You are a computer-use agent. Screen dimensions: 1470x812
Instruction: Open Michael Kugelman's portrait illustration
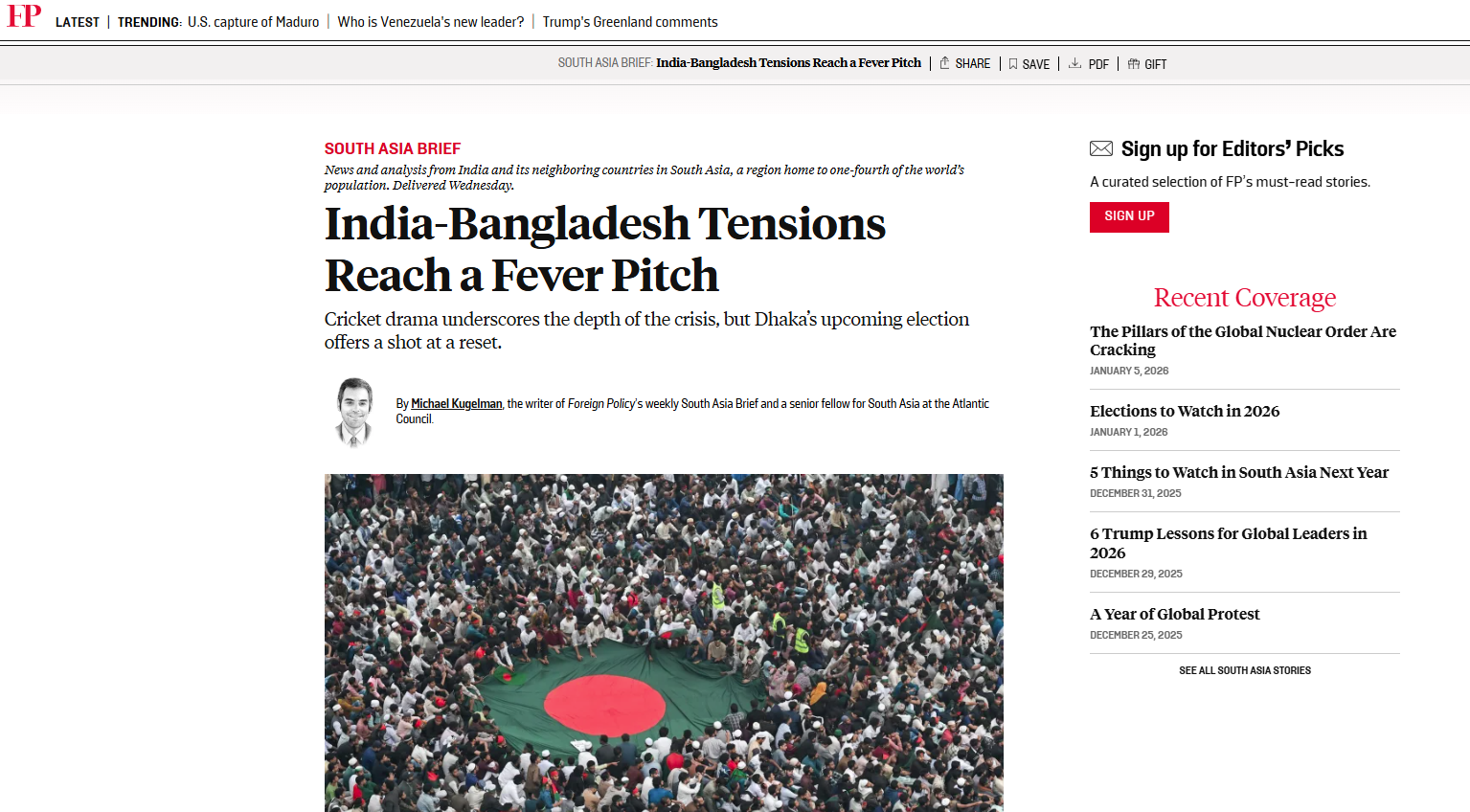click(354, 412)
